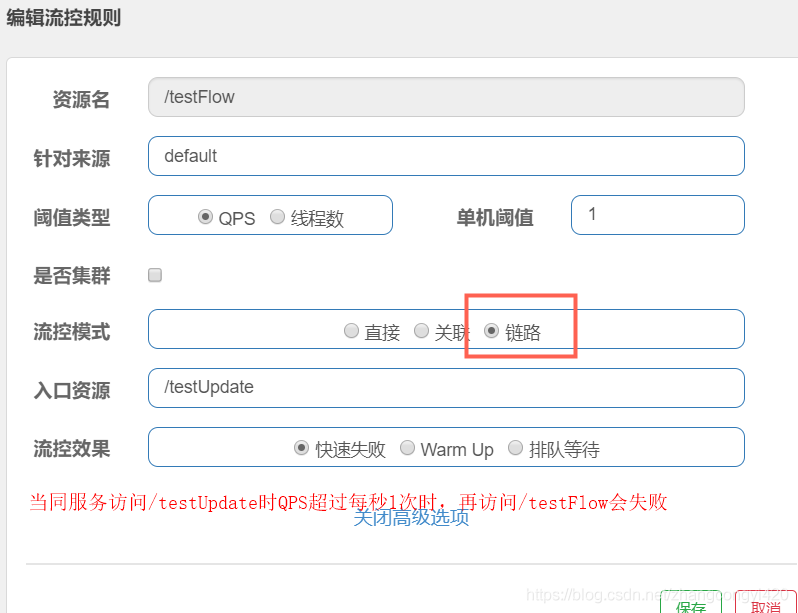This screenshot has width=798, height=613.
Task: Select 排队等待 flow control effect
Action: click(516, 448)
